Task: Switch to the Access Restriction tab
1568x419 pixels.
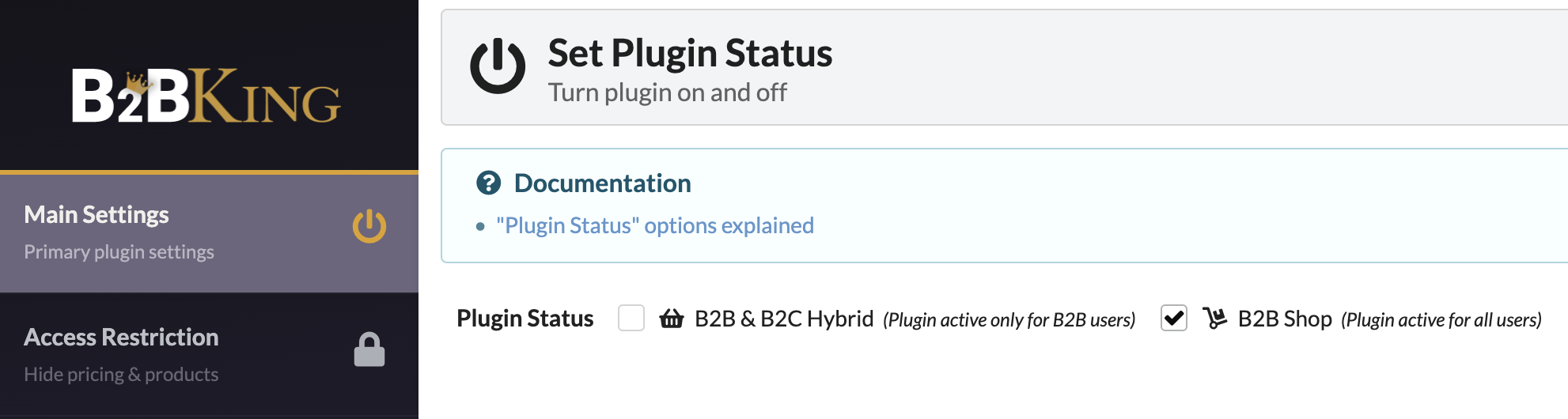Action: 209,355
